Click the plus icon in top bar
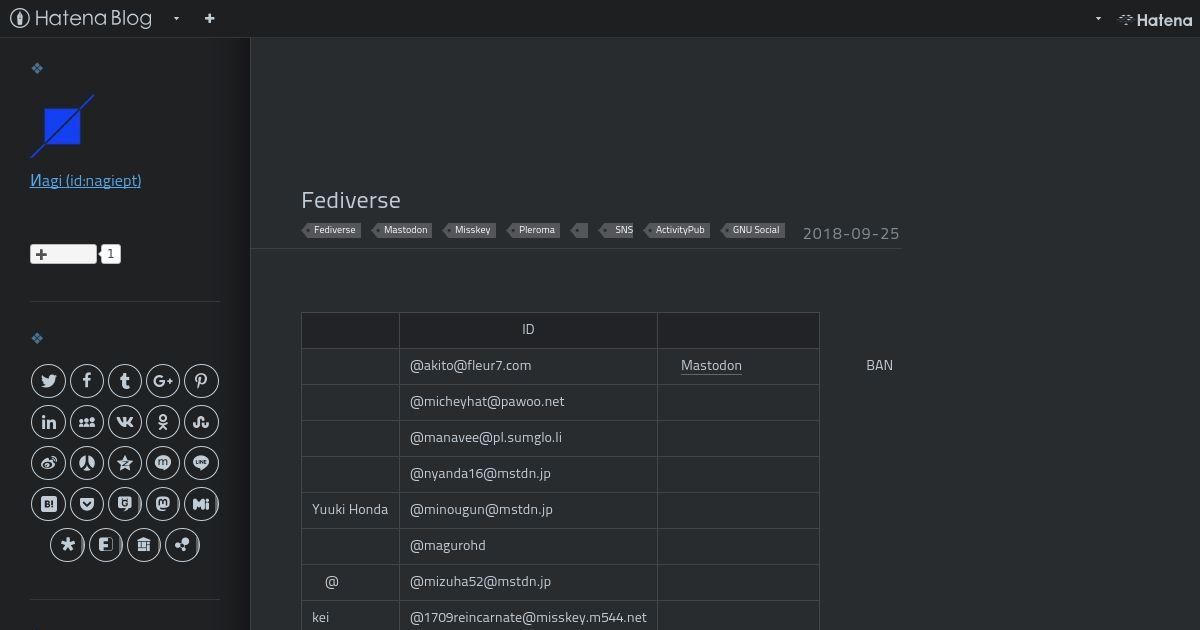The width and height of the screenshot is (1200, 630). tap(209, 18)
